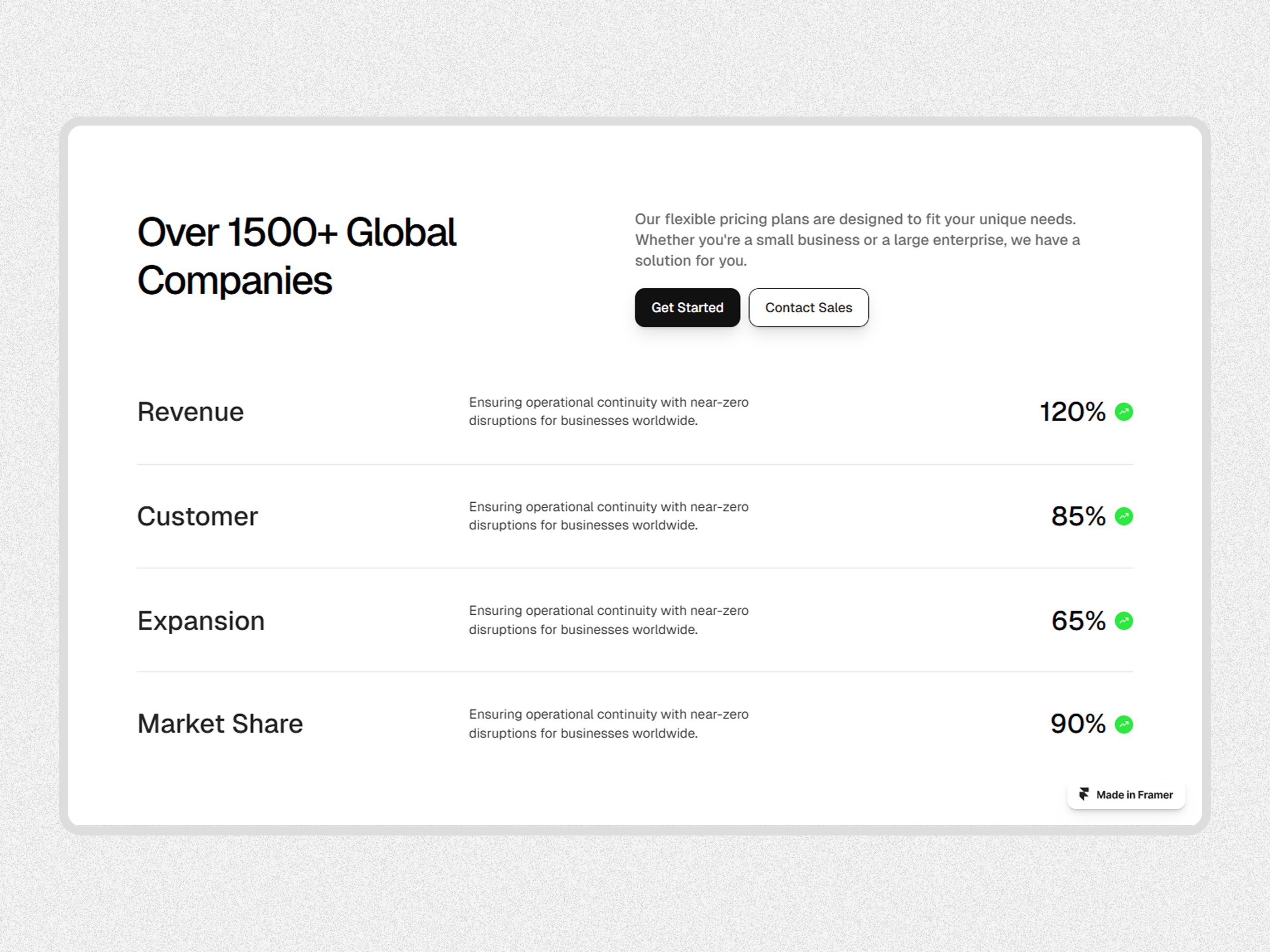Click the 85% customer statistic
Screen dimensions: 1270x952
tap(1078, 516)
